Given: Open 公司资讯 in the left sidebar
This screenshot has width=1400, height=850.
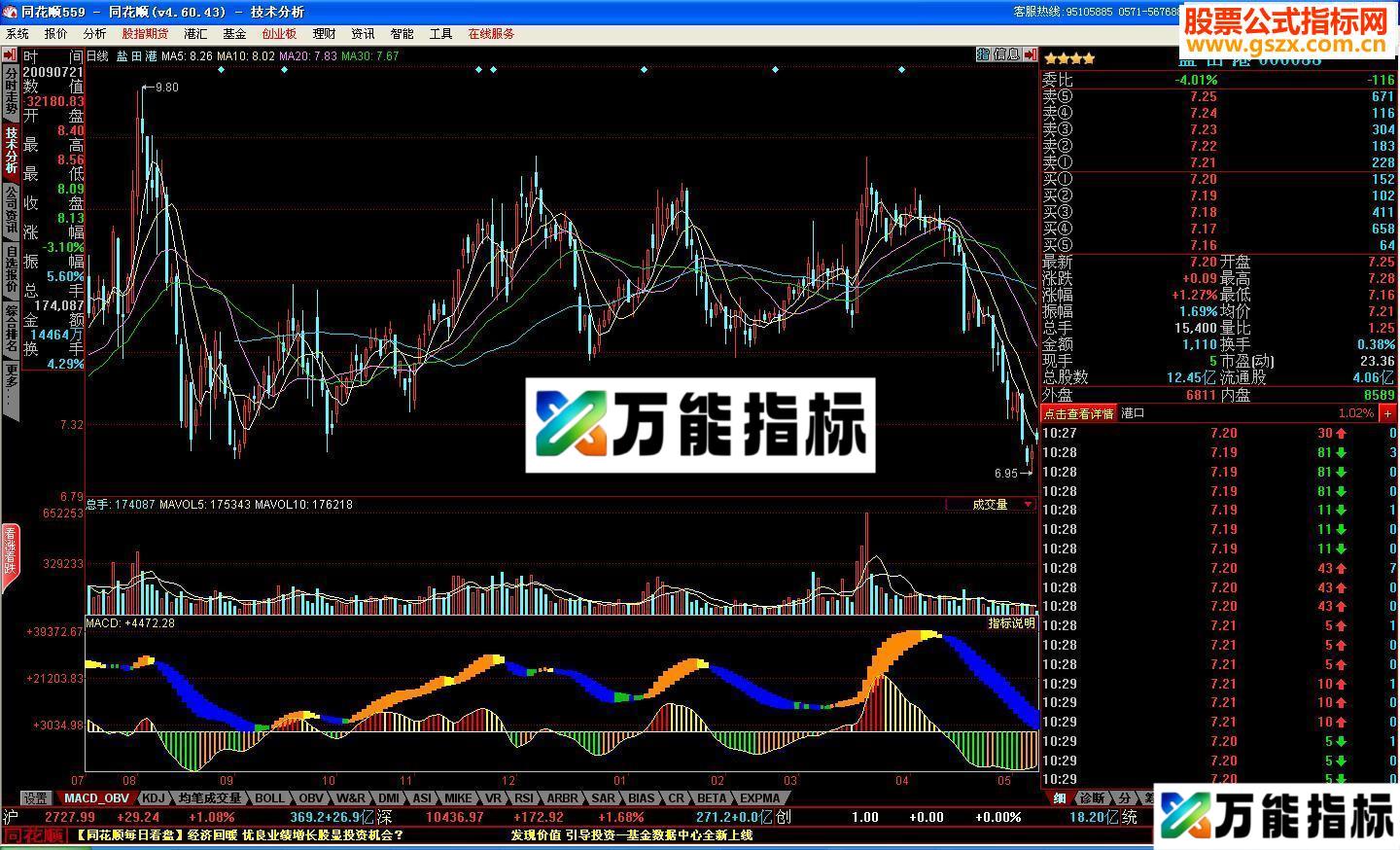Looking at the screenshot, I should 11,212.
